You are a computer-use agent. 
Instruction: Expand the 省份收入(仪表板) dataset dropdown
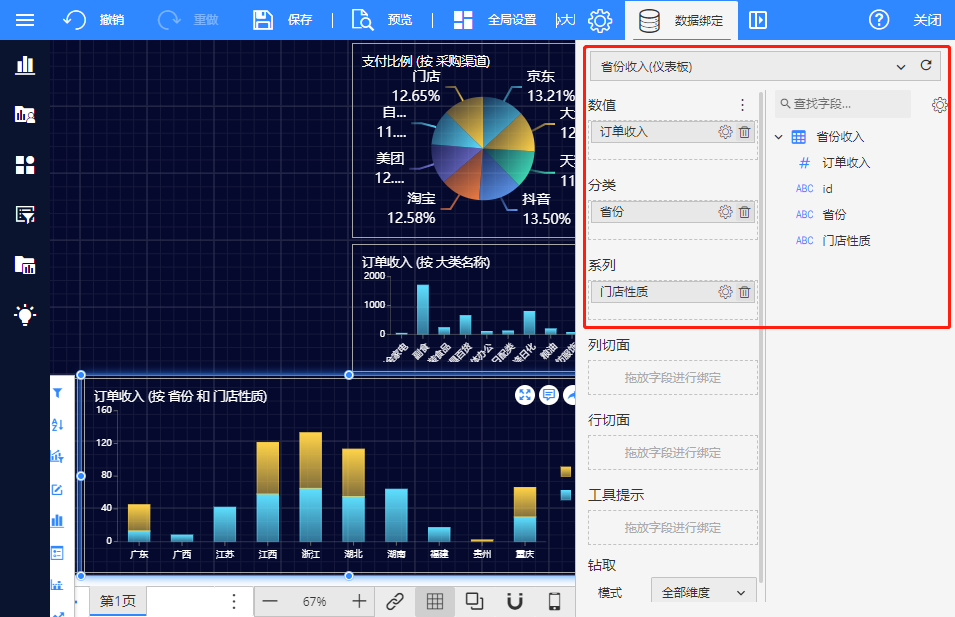point(900,67)
